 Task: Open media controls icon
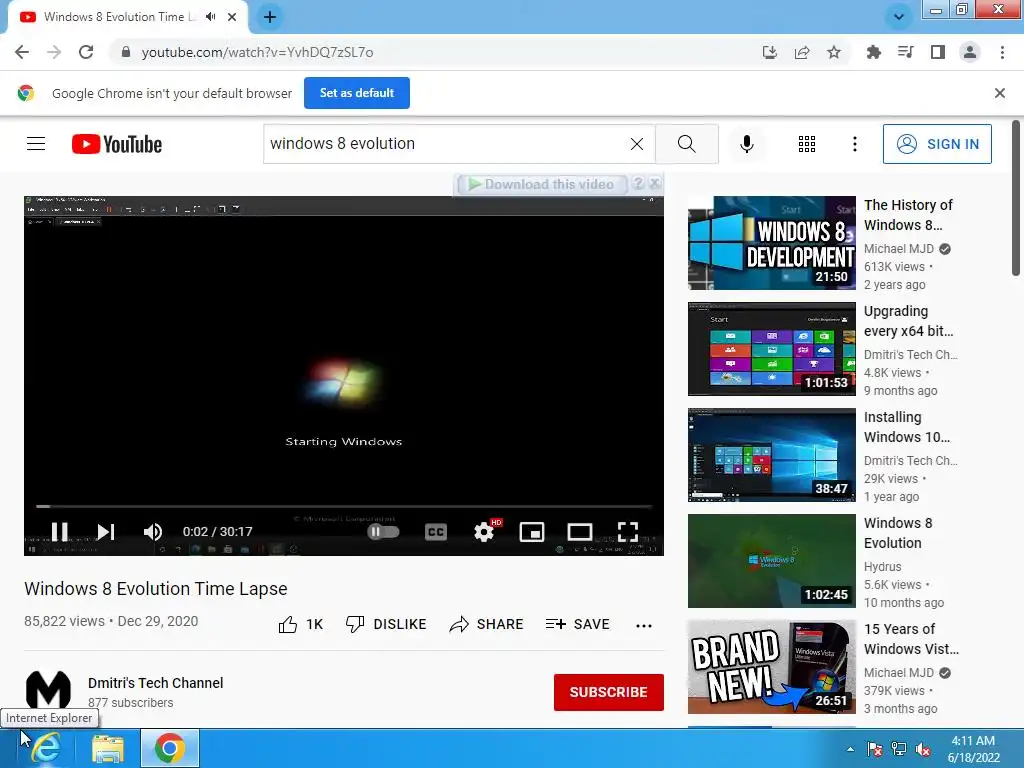[905, 52]
